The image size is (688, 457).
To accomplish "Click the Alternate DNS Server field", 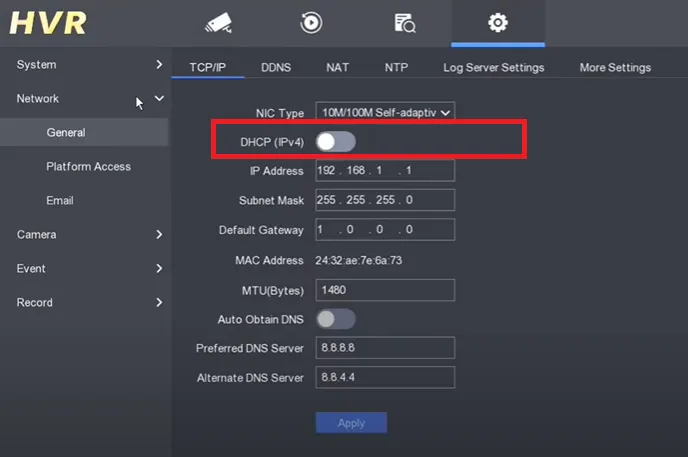I will [385, 378].
